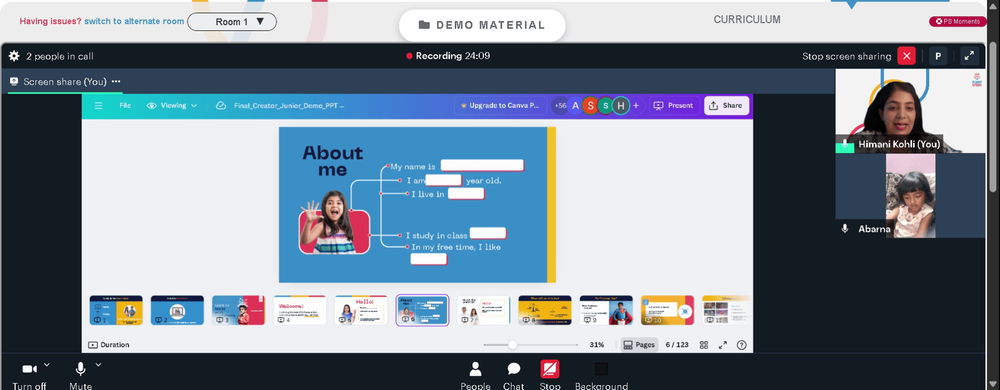This screenshot has width=1000, height=390.
Task: Select slide thumbnail 7
Action: 483,310
